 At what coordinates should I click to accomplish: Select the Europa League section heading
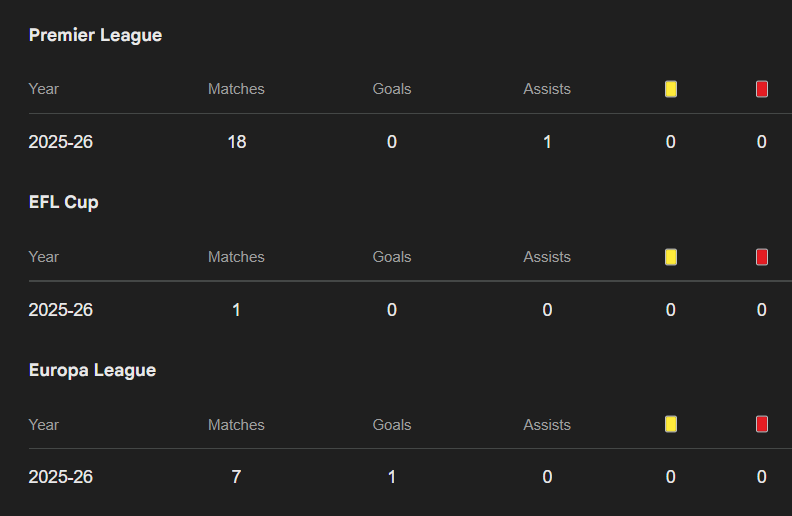point(92,370)
